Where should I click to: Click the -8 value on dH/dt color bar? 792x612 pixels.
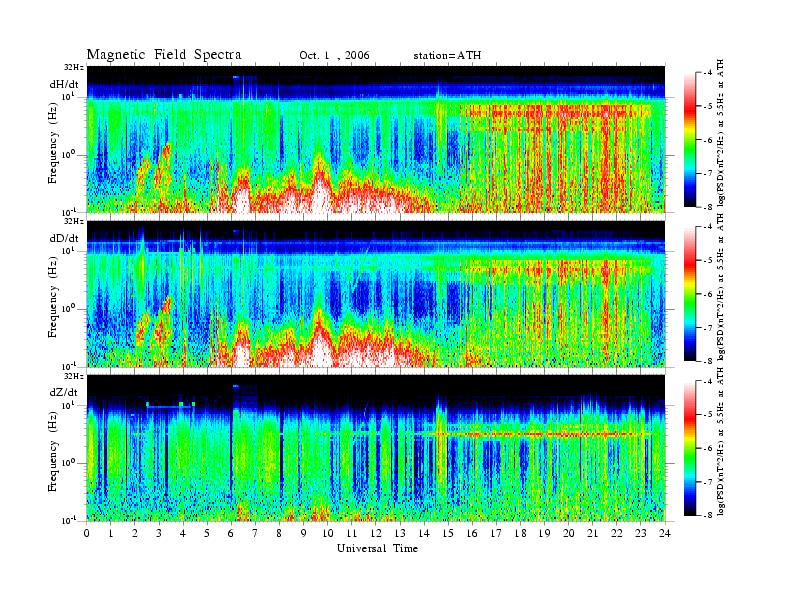707,207
